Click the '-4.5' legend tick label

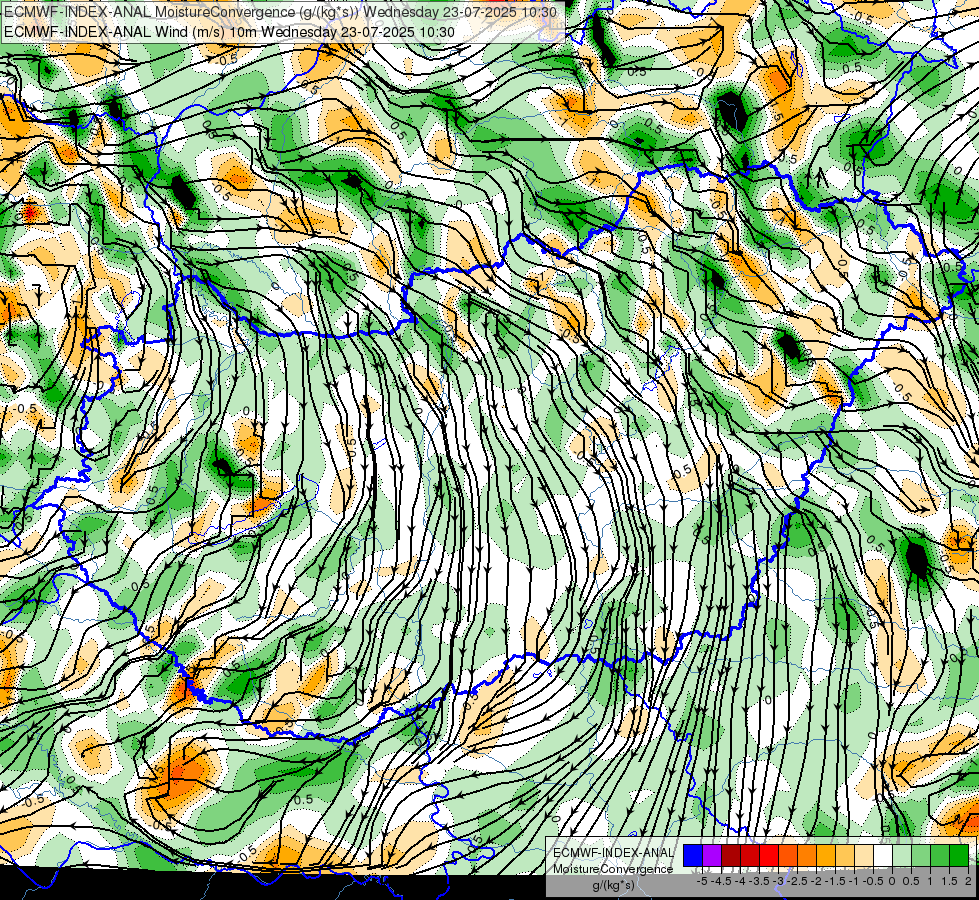[x=721, y=881]
